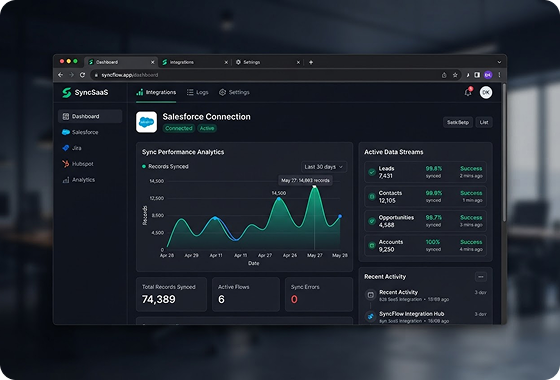Open the DK user avatar menu
This screenshot has width=560, height=380.
click(486, 92)
